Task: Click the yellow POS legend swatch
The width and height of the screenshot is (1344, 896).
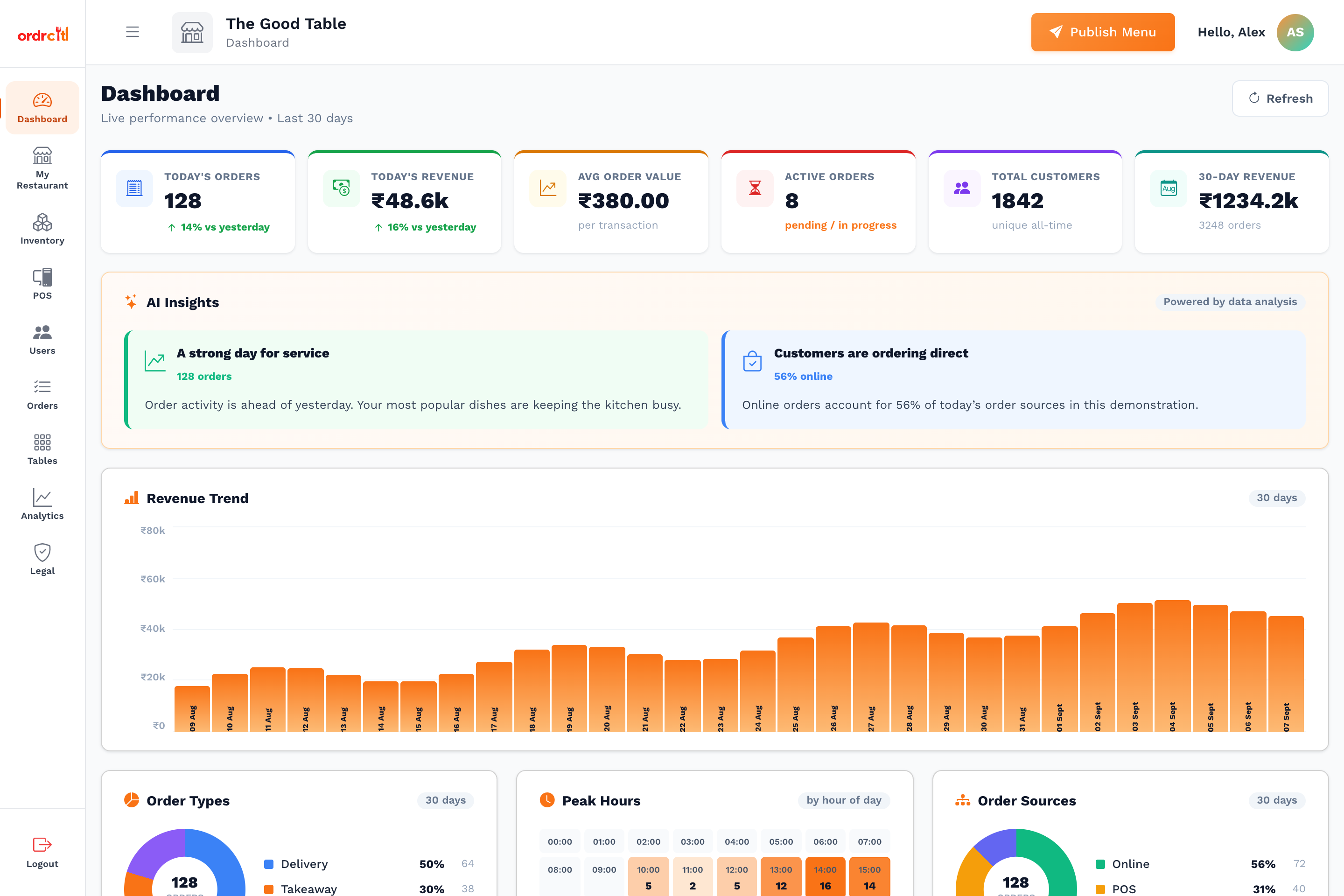Action: tap(1100, 889)
